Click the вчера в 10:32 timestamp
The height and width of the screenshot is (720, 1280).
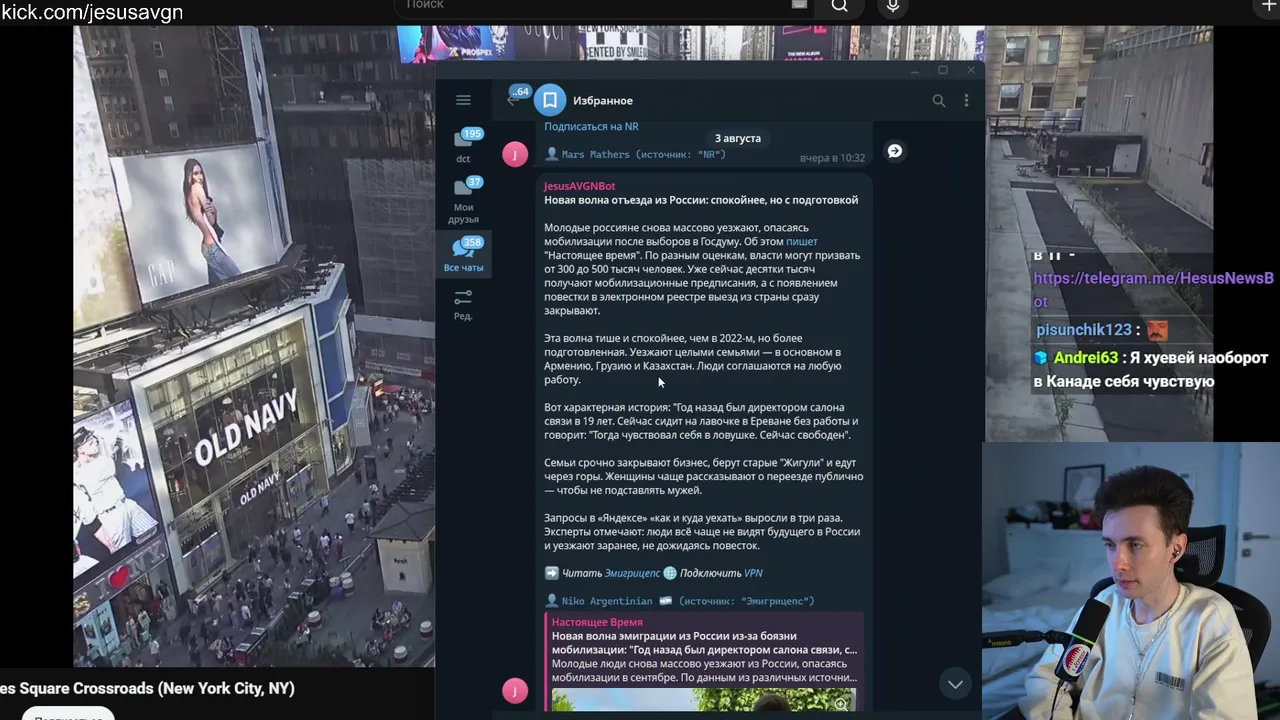[x=832, y=158]
